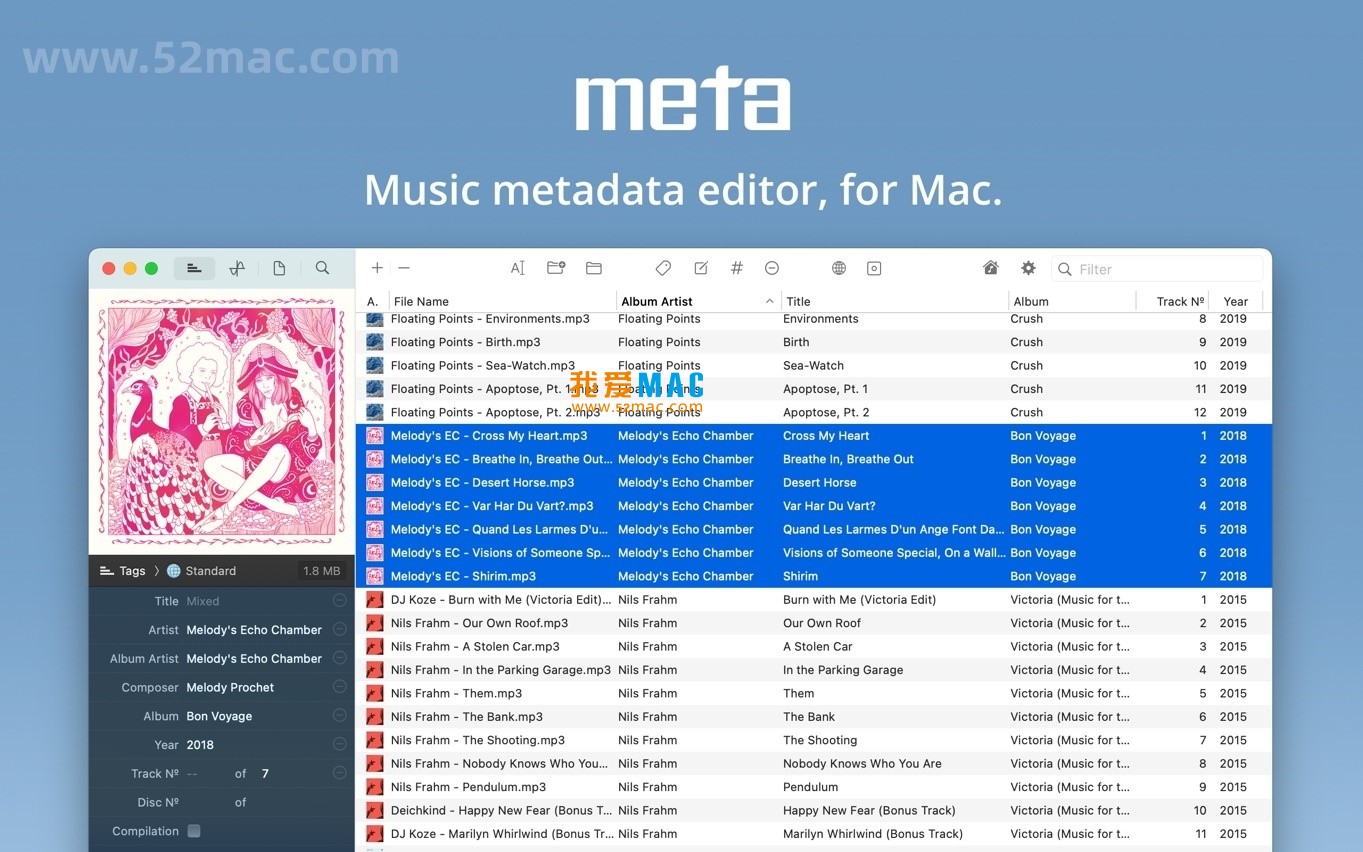Click the artwork viewer icon
This screenshot has height=852, width=1363.
point(873,268)
